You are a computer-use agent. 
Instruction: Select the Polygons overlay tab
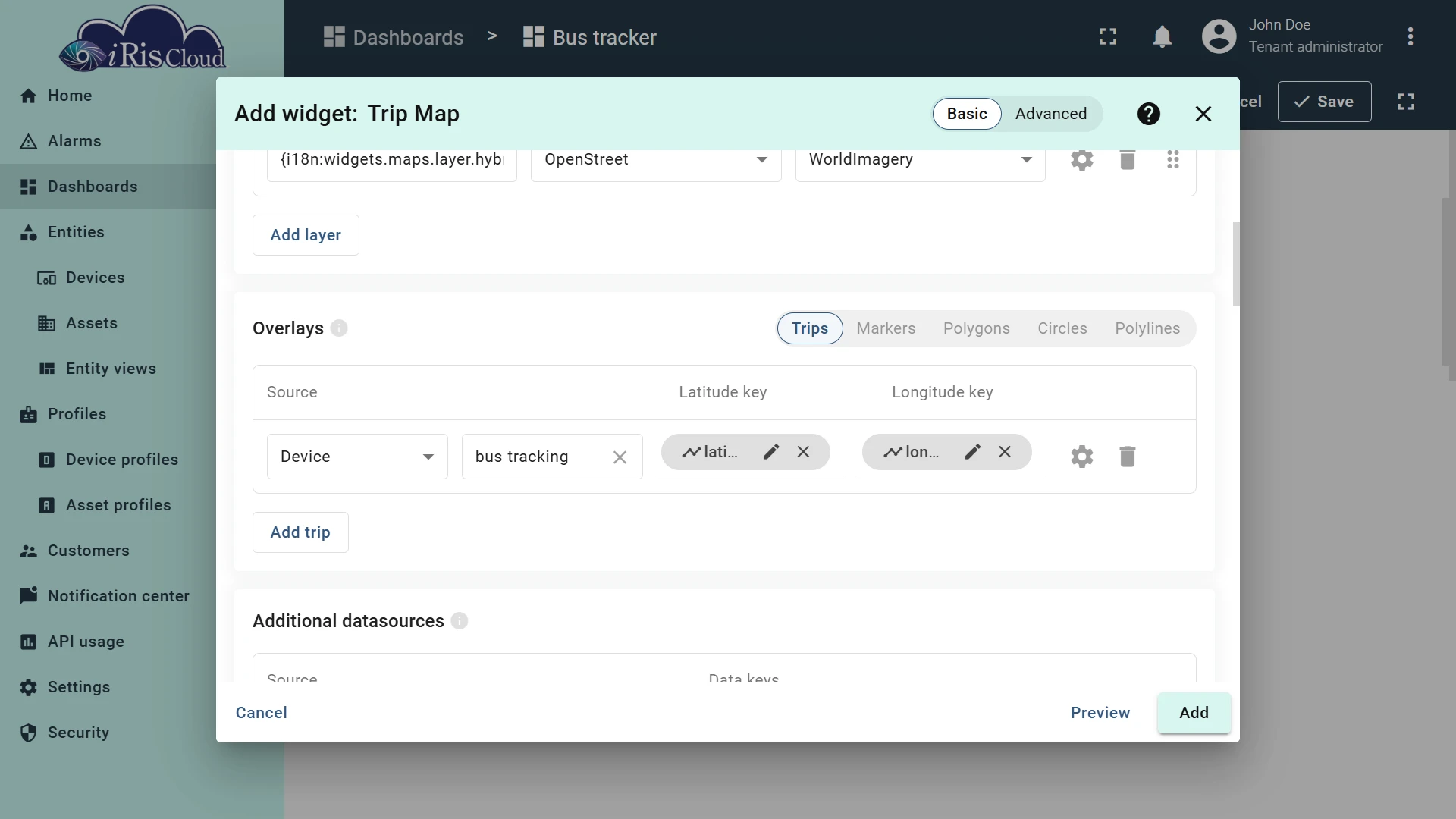tap(976, 328)
